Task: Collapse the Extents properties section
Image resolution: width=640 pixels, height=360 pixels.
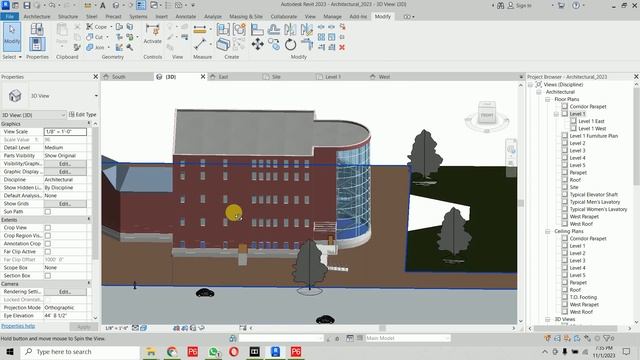Action: coord(89,220)
